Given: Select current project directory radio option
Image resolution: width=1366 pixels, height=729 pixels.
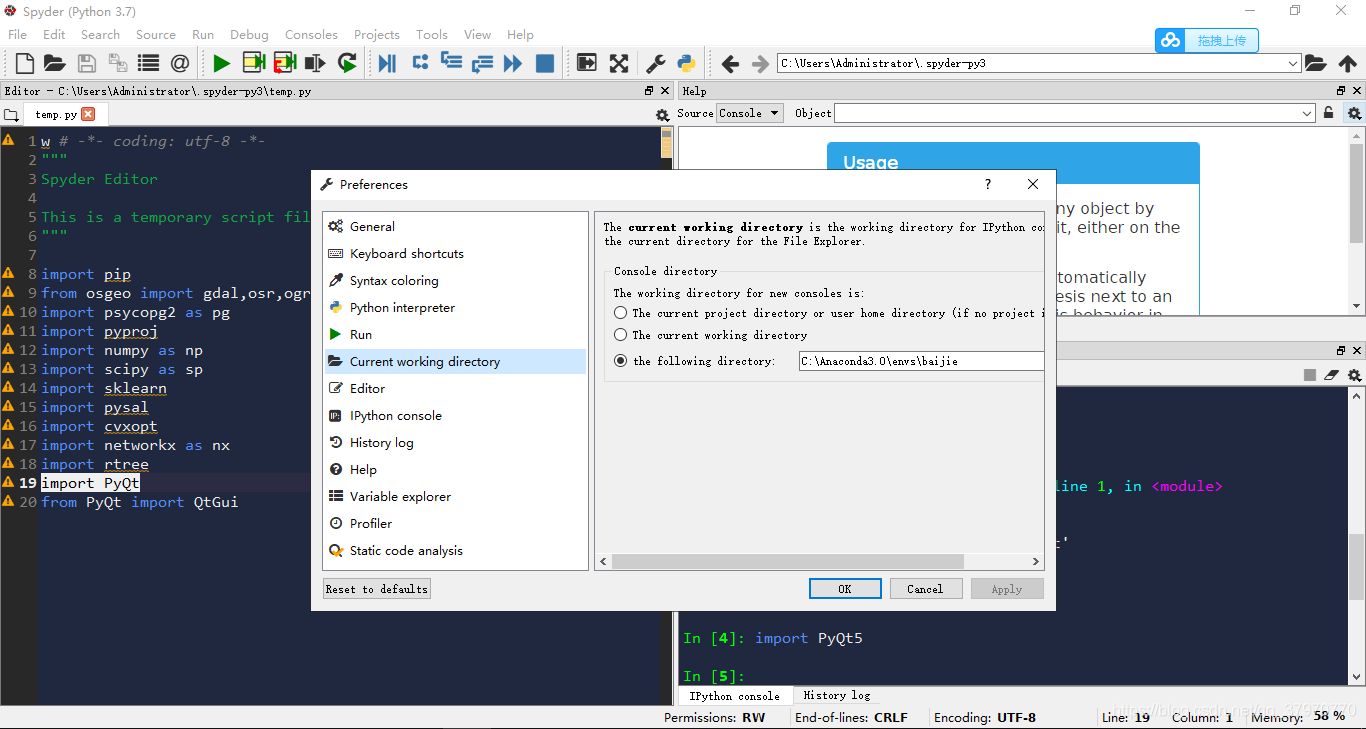Looking at the screenshot, I should tap(620, 313).
